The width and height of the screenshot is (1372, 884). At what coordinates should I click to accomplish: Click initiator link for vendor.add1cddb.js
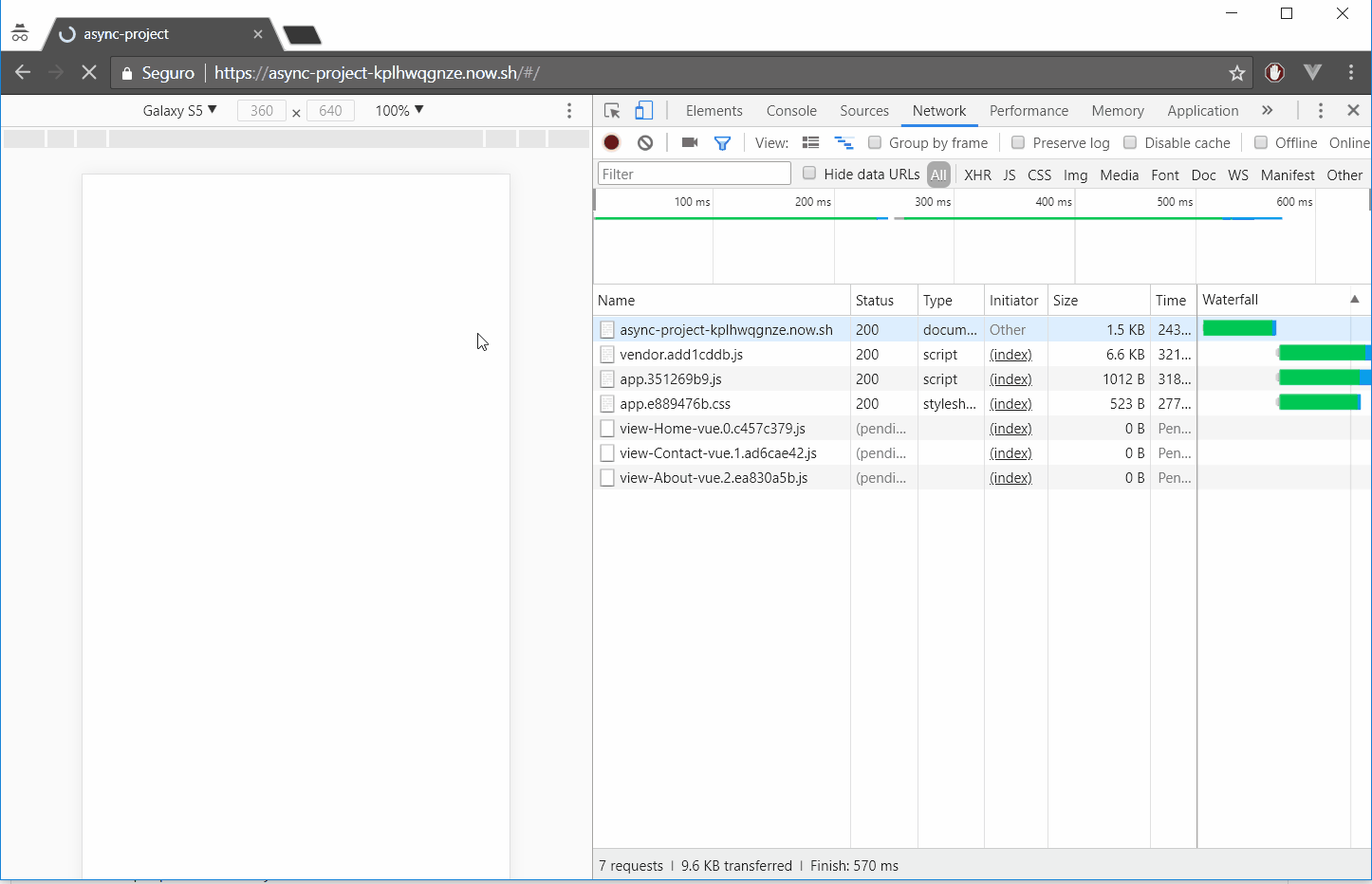coord(1010,355)
